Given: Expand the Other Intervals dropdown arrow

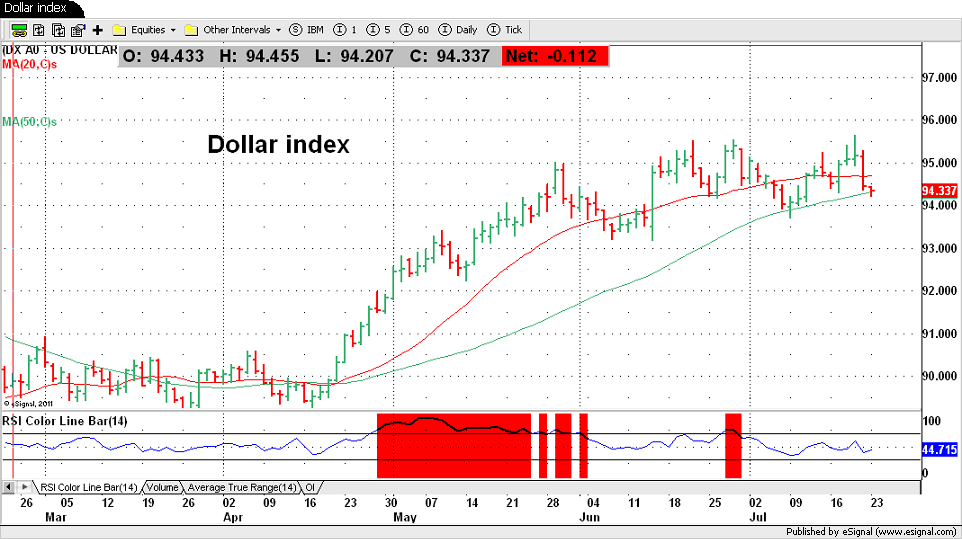Looking at the screenshot, I should (279, 30).
